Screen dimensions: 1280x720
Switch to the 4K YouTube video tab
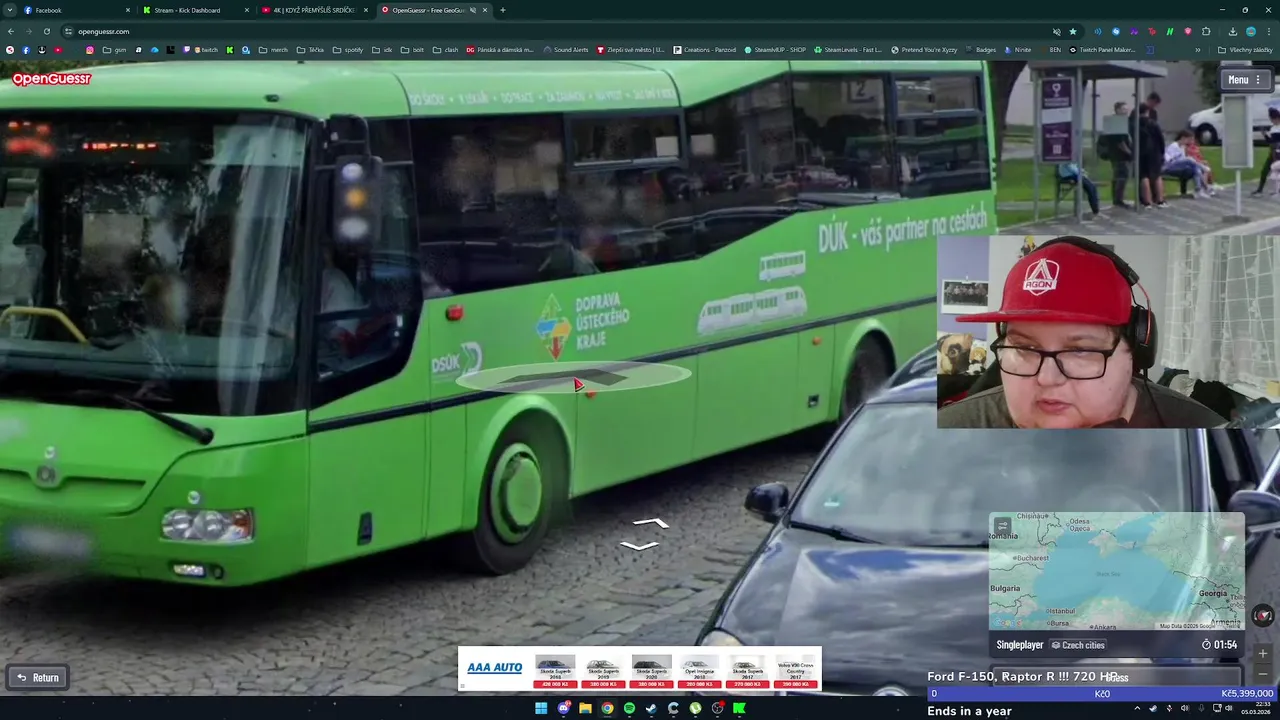coord(314,10)
